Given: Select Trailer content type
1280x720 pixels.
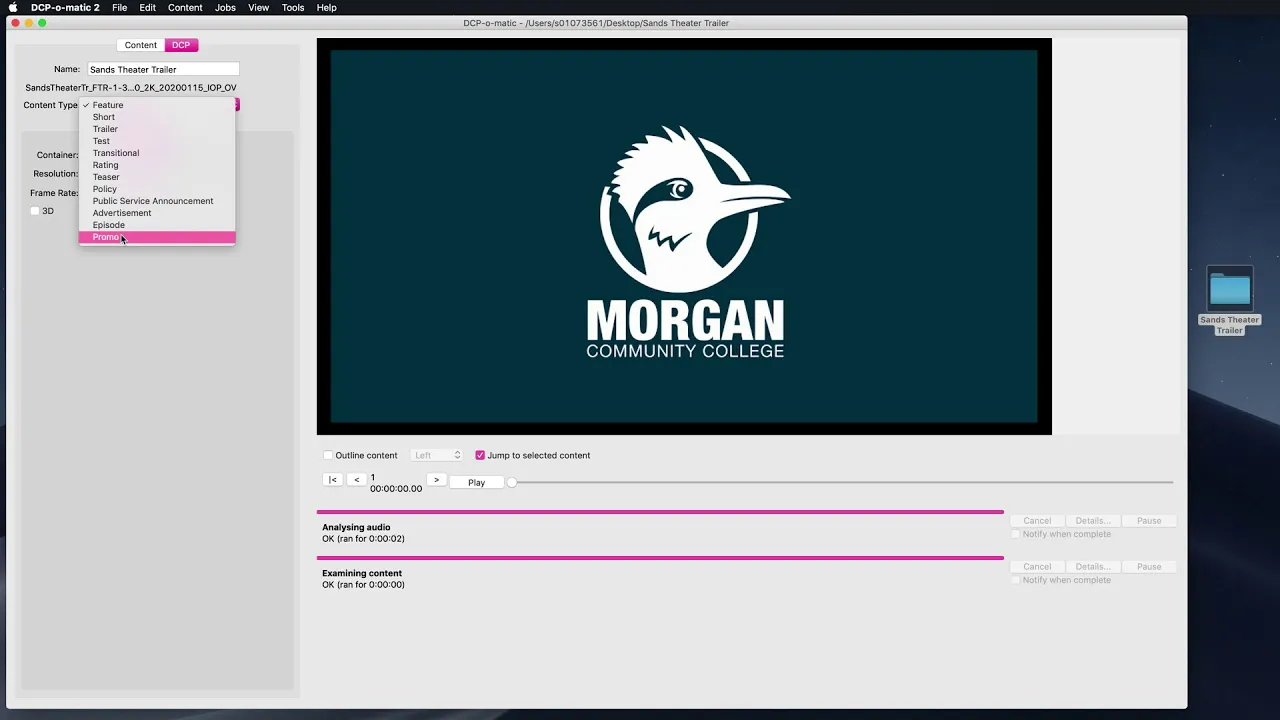Looking at the screenshot, I should pyautogui.click(x=157, y=129).
